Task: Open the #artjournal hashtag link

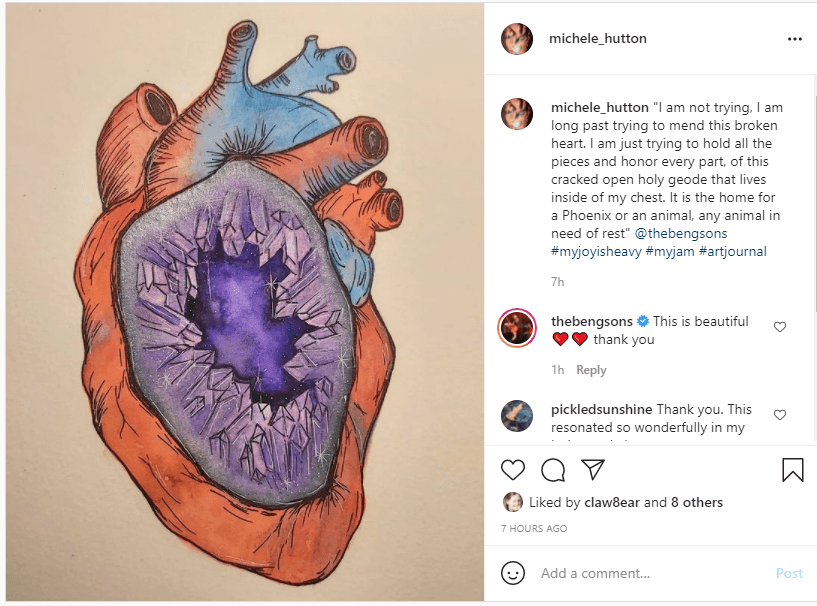Action: click(x=733, y=252)
